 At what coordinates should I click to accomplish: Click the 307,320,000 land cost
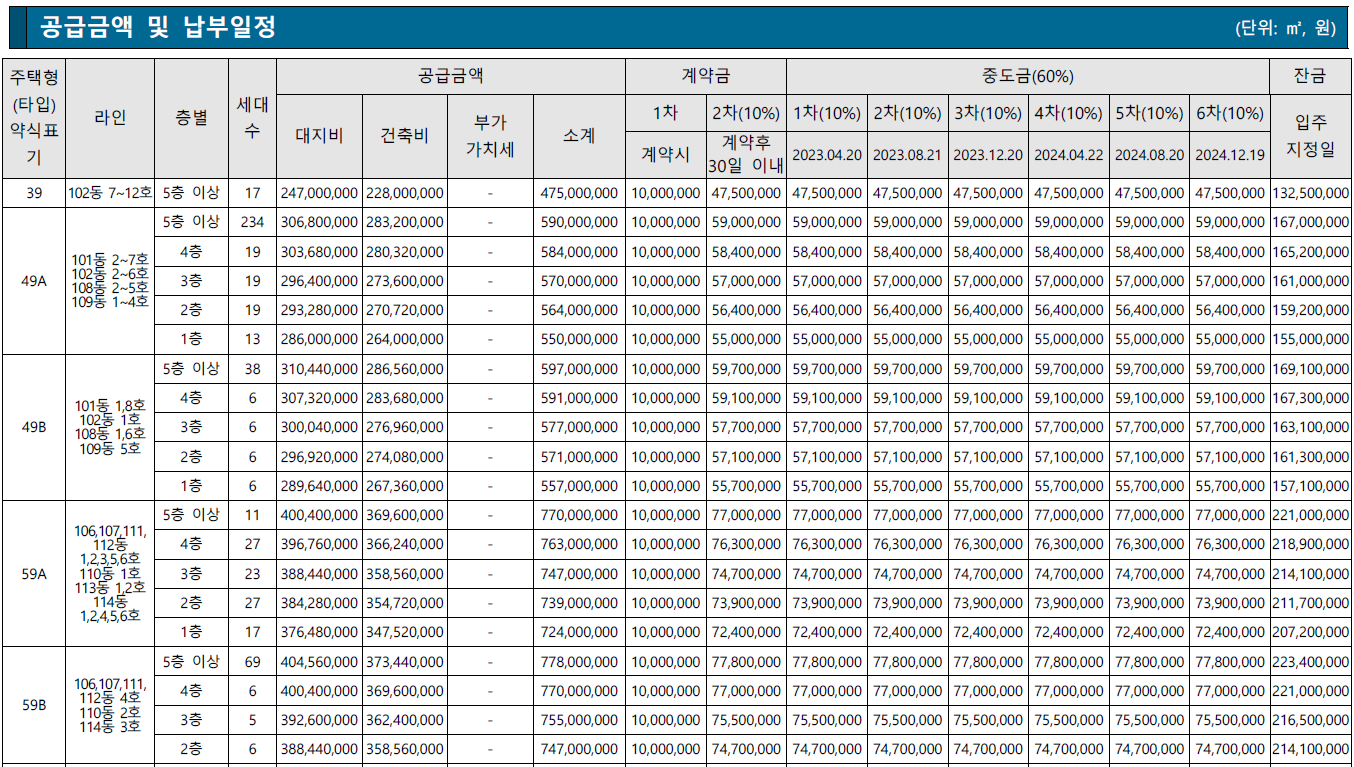click(x=319, y=398)
